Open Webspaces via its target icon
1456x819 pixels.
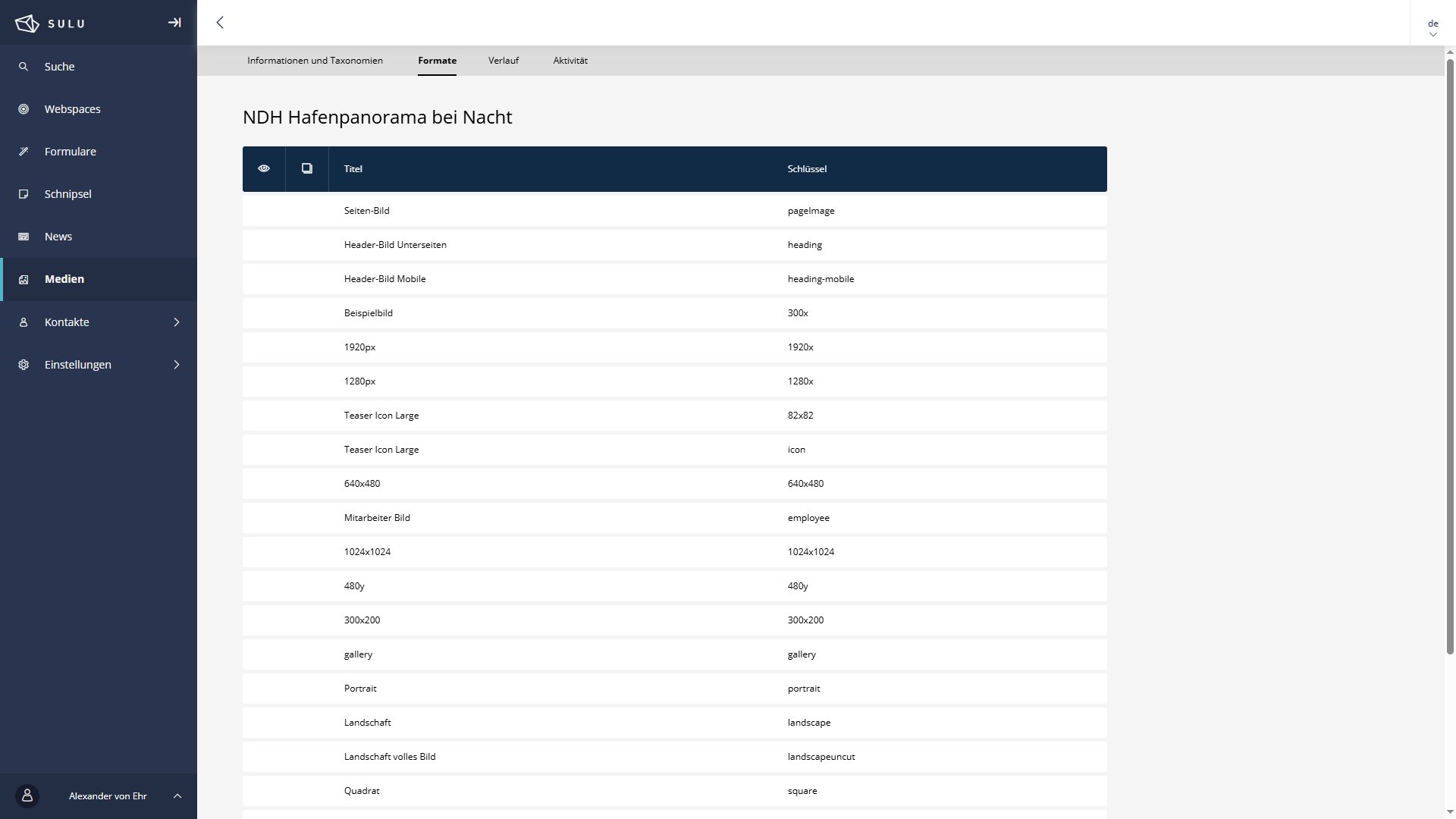pos(24,109)
